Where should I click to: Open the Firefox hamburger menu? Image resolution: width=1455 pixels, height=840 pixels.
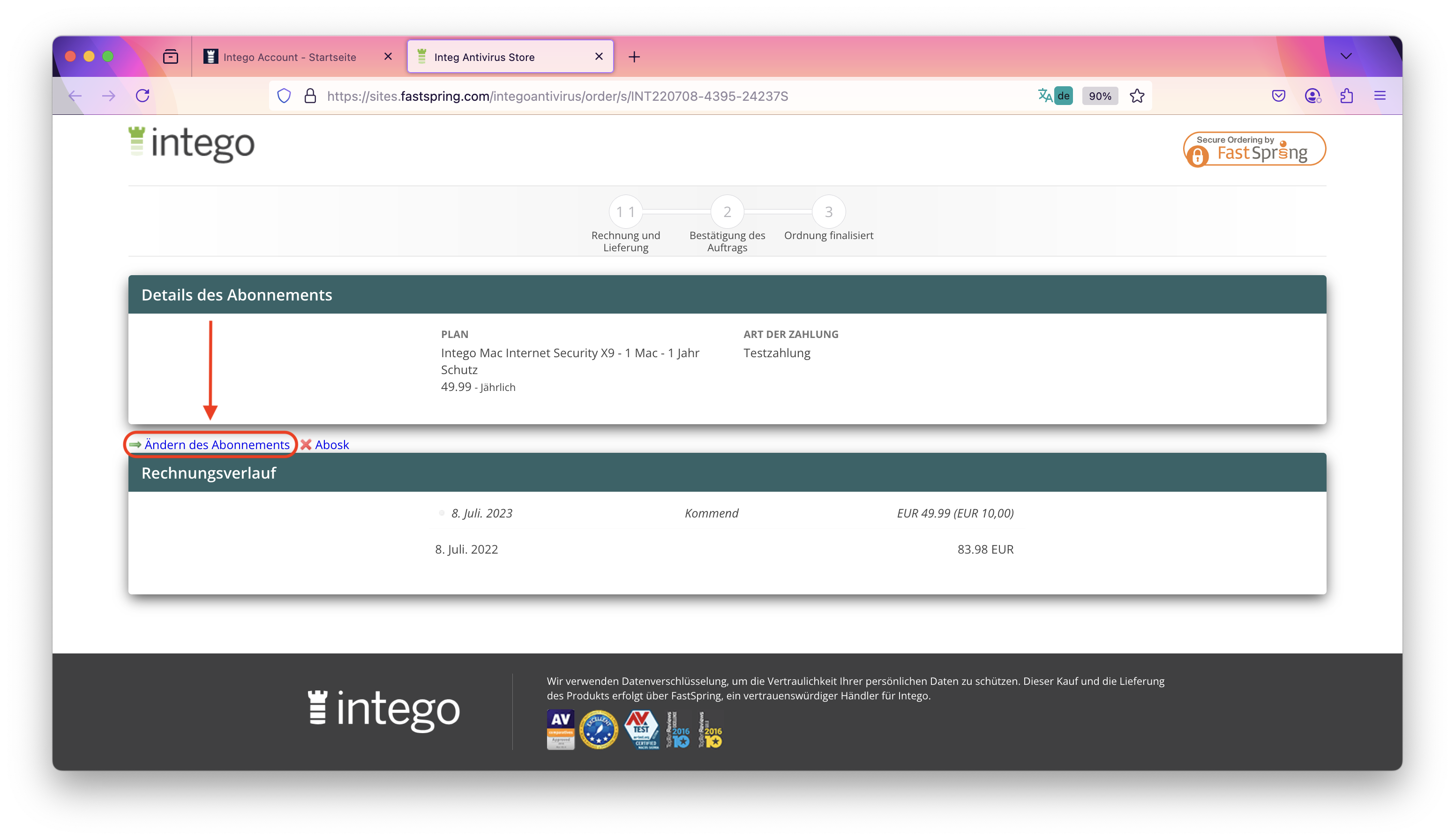click(1380, 96)
